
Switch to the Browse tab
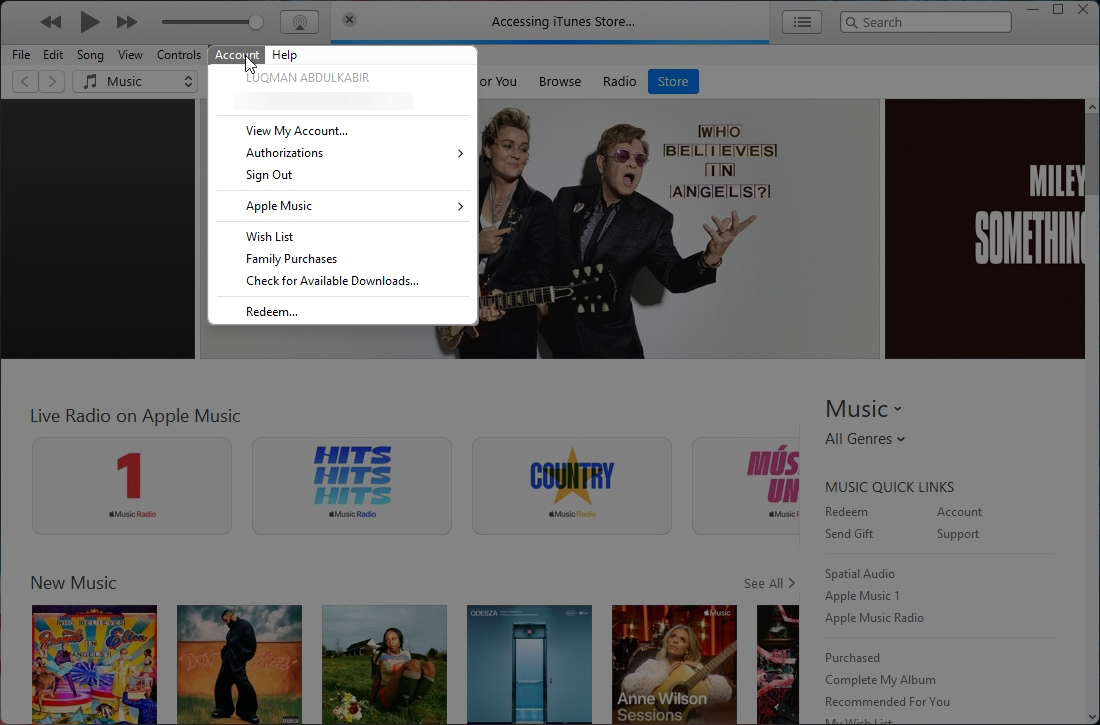[x=559, y=81]
